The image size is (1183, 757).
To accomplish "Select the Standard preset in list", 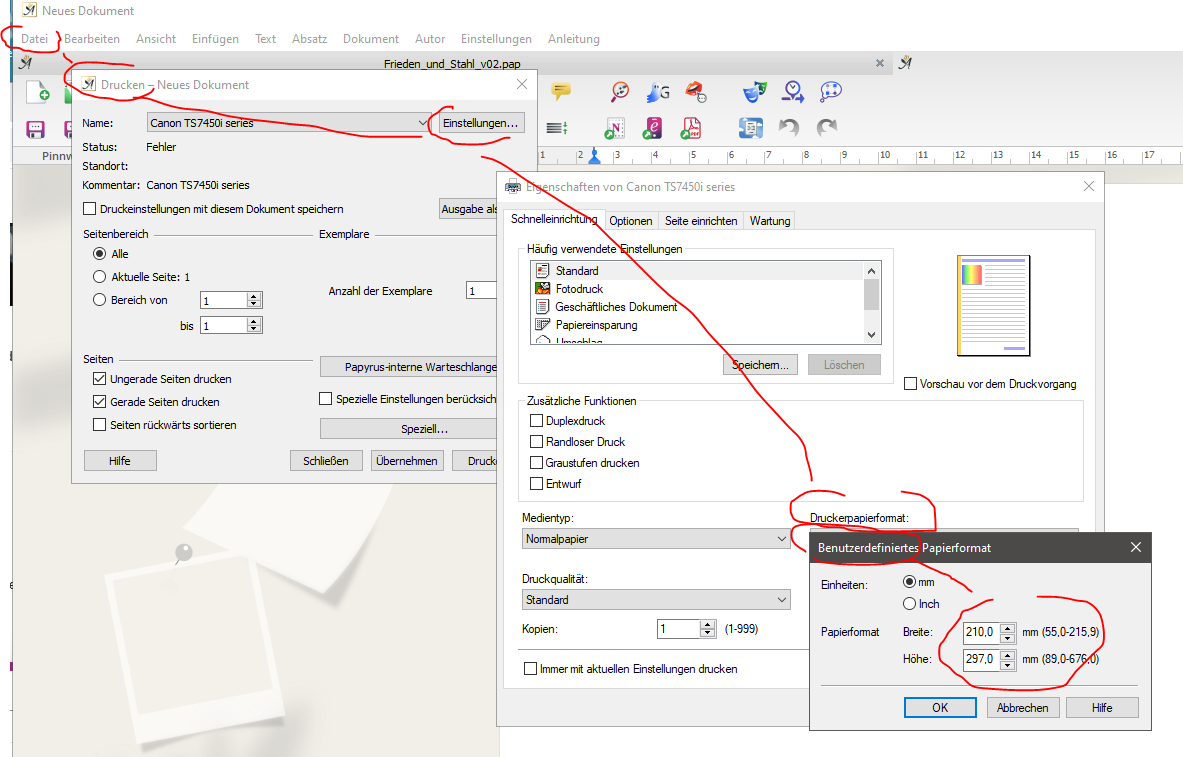I will pyautogui.click(x=577, y=271).
